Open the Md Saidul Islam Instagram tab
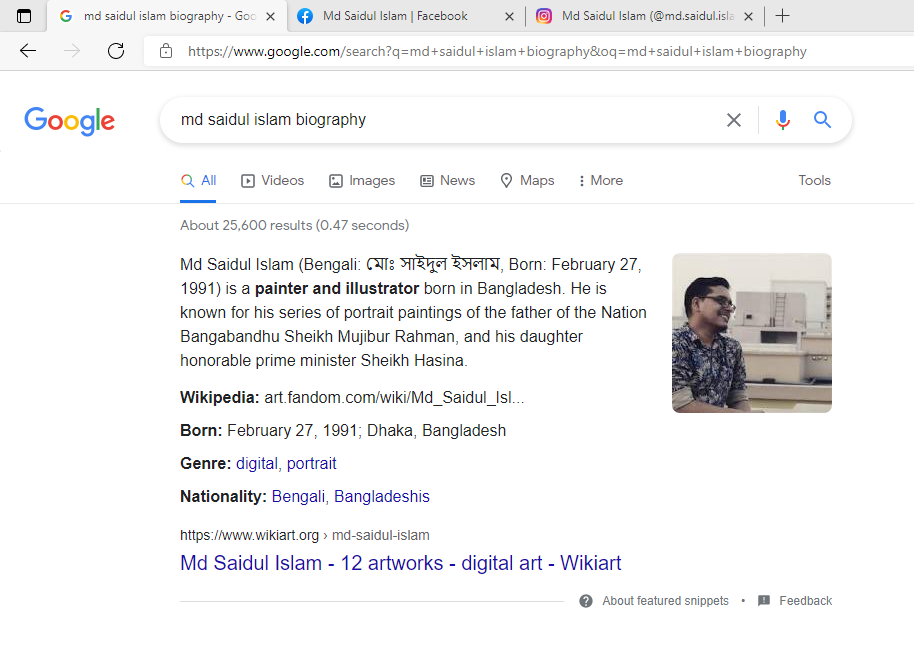The width and height of the screenshot is (914, 656). [644, 16]
